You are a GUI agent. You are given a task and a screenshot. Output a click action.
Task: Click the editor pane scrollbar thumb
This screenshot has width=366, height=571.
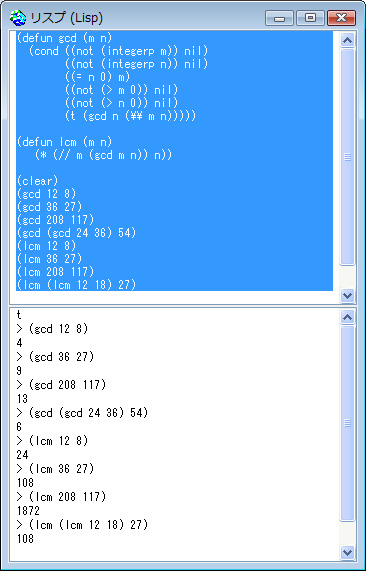[x=347, y=157]
